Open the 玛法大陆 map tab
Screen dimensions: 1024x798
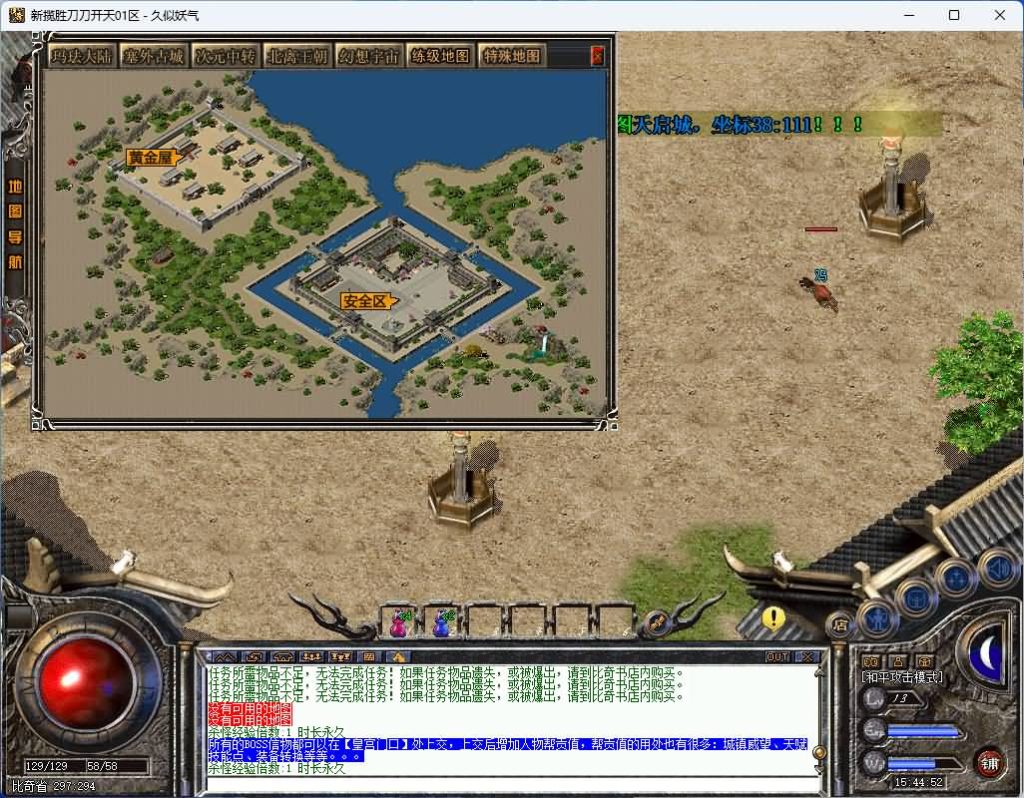[82, 56]
